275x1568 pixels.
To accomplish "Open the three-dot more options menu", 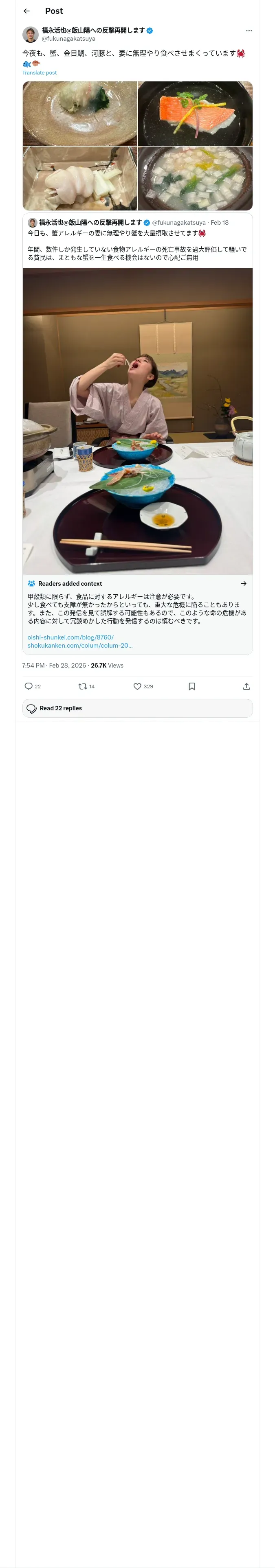I will [249, 31].
